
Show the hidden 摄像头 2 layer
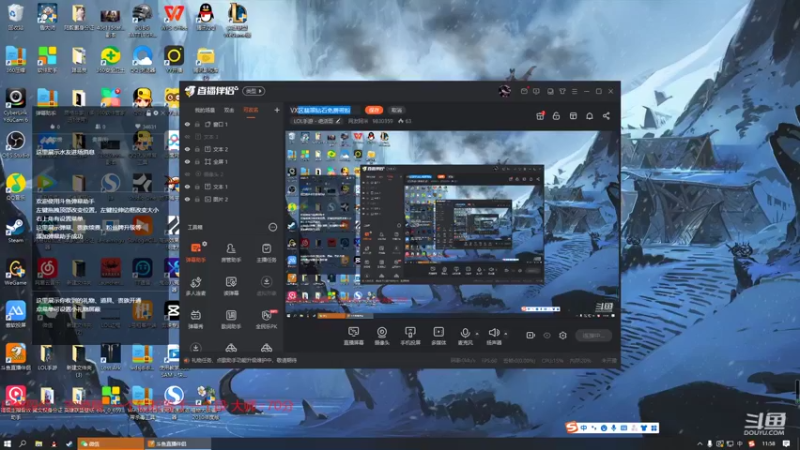[x=187, y=174]
